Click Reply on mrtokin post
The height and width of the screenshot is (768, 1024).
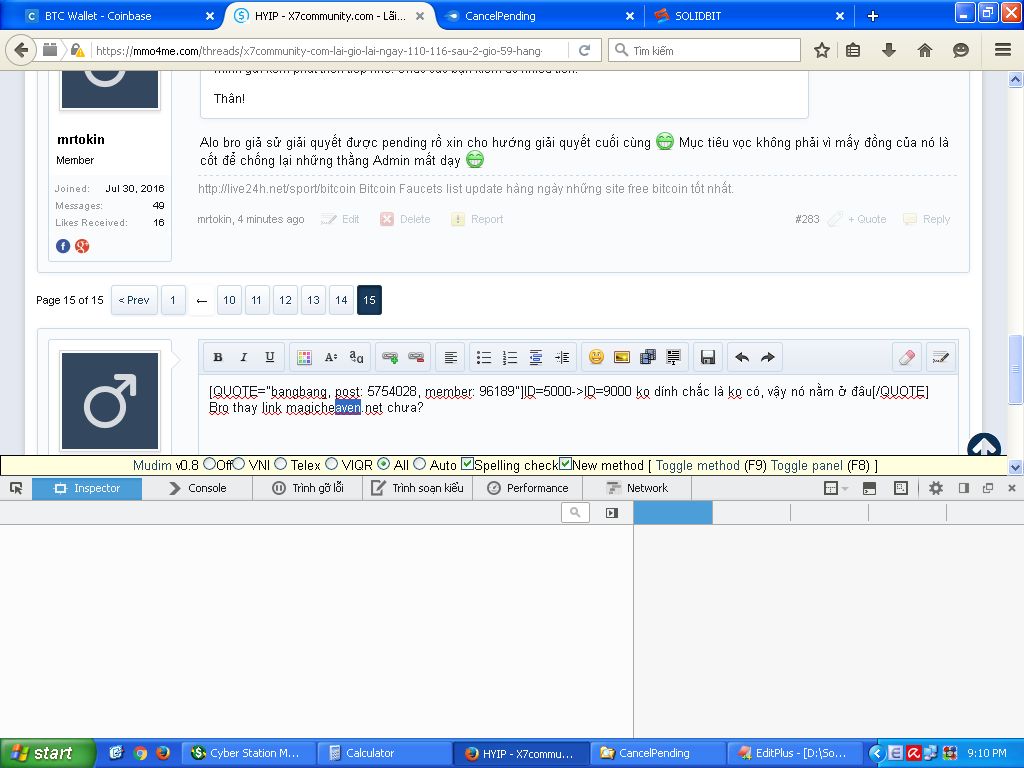pos(927,219)
